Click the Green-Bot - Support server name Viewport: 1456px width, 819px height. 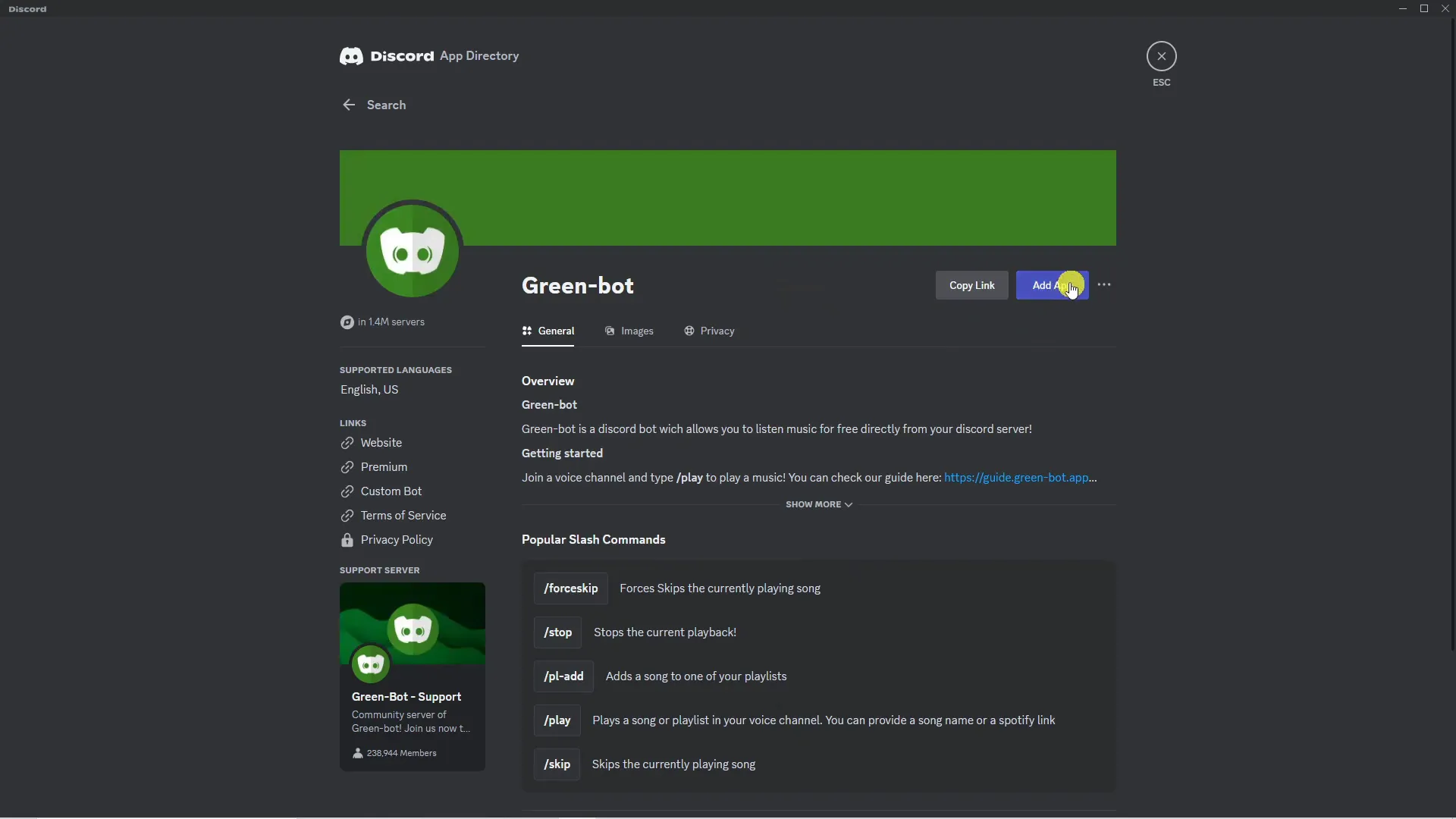coord(406,697)
